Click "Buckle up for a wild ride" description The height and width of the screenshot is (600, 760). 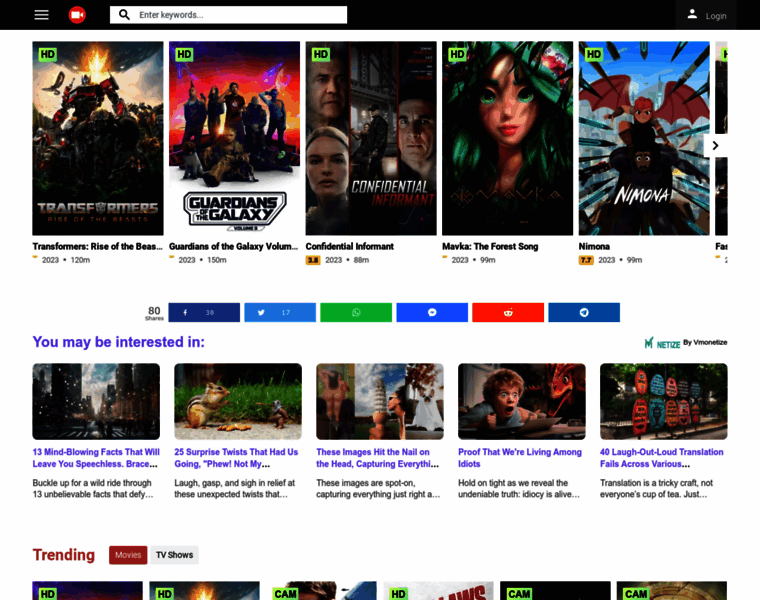coord(93,489)
